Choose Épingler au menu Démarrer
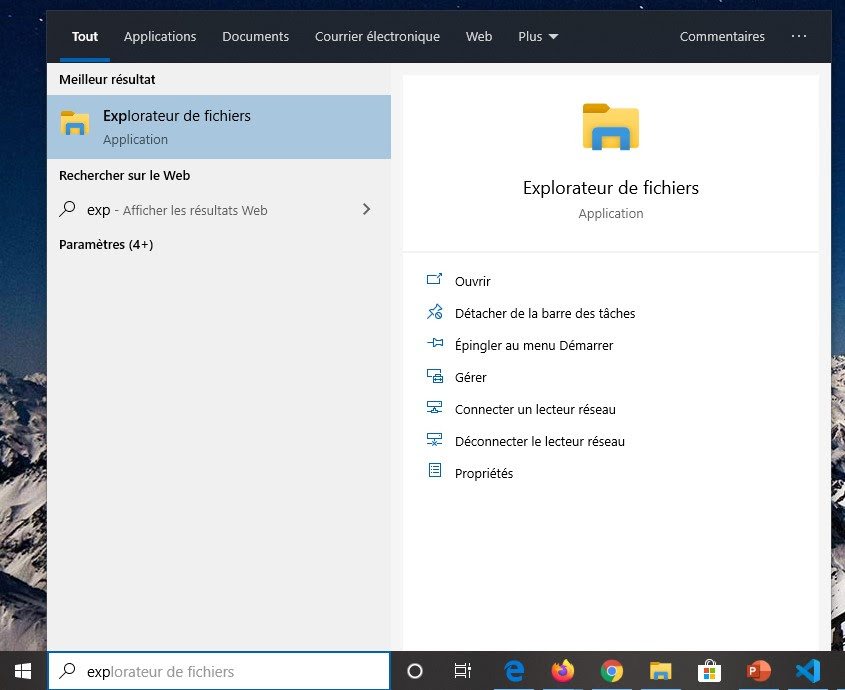This screenshot has height=690, width=845. 534,345
